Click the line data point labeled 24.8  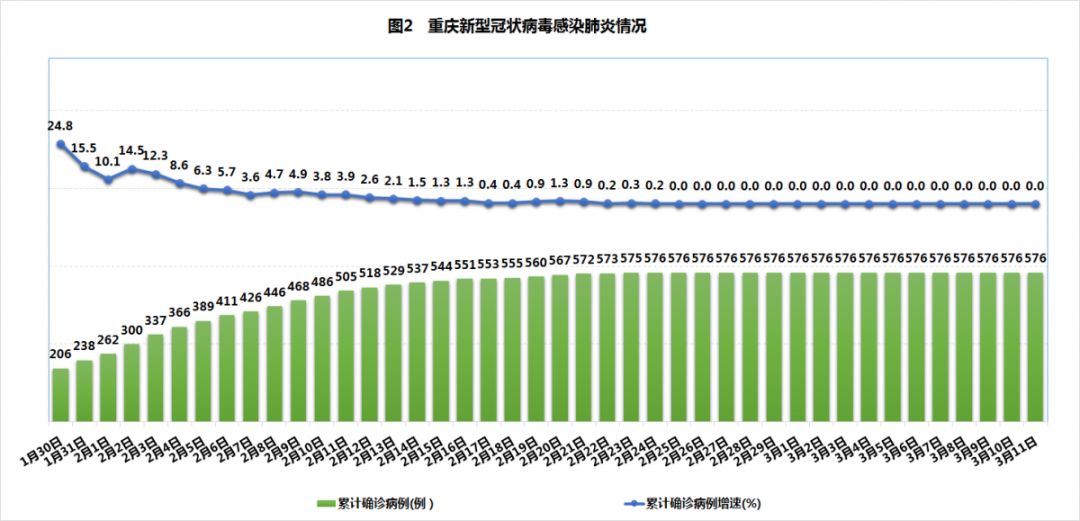61,145
